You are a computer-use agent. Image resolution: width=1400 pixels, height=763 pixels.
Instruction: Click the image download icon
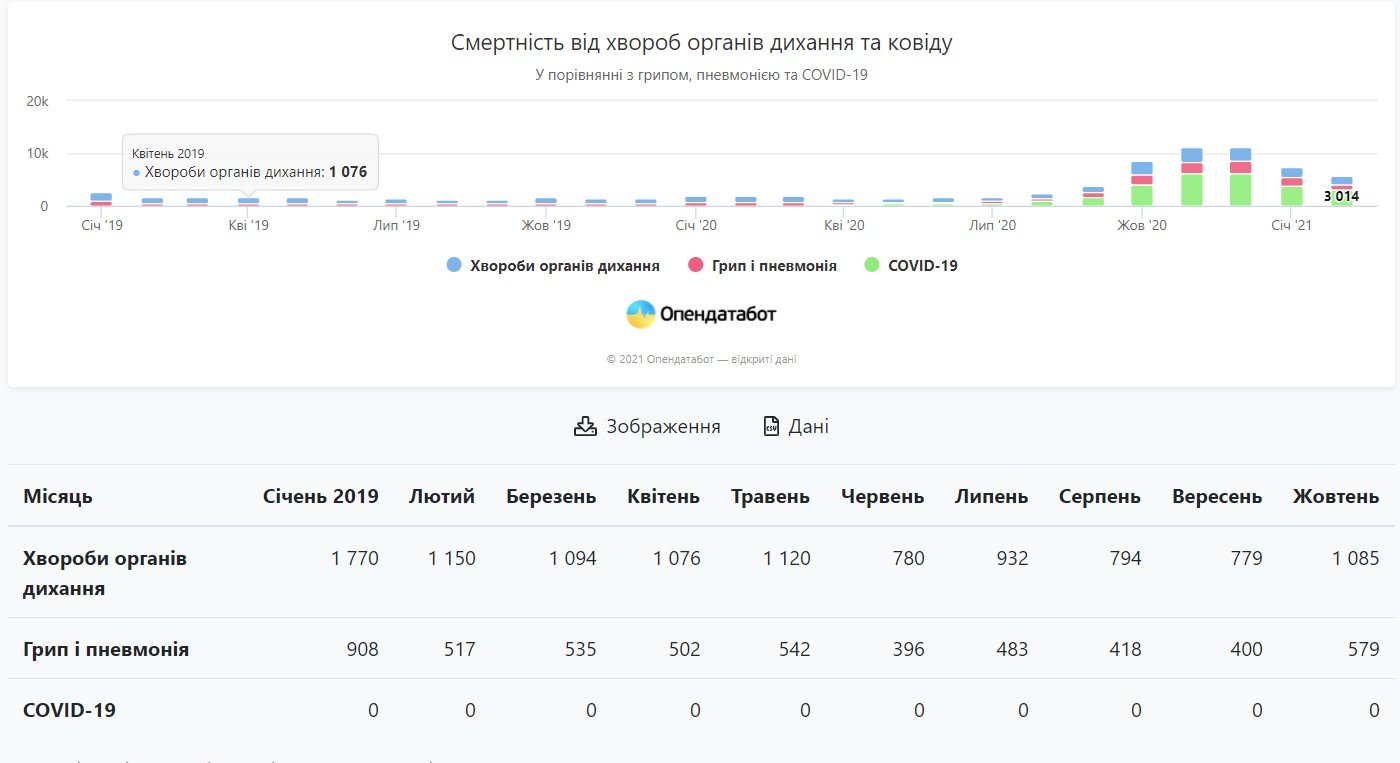pyautogui.click(x=585, y=426)
